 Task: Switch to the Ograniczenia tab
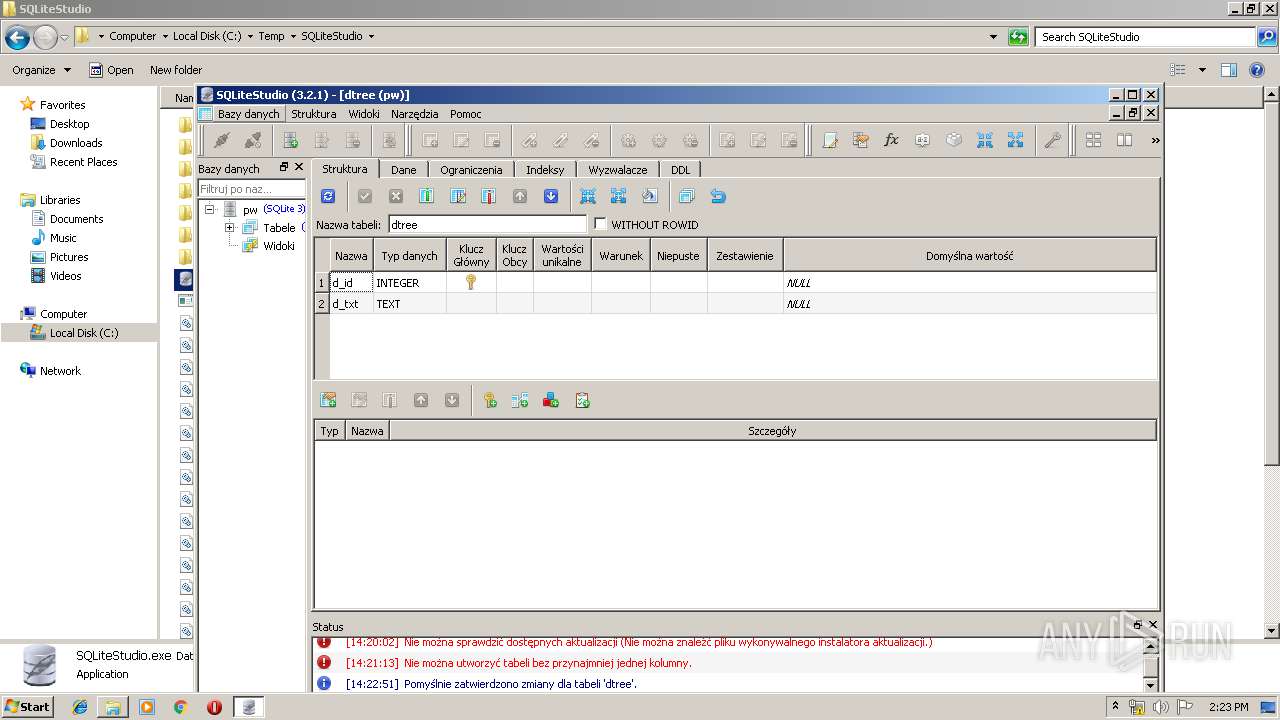(x=471, y=170)
